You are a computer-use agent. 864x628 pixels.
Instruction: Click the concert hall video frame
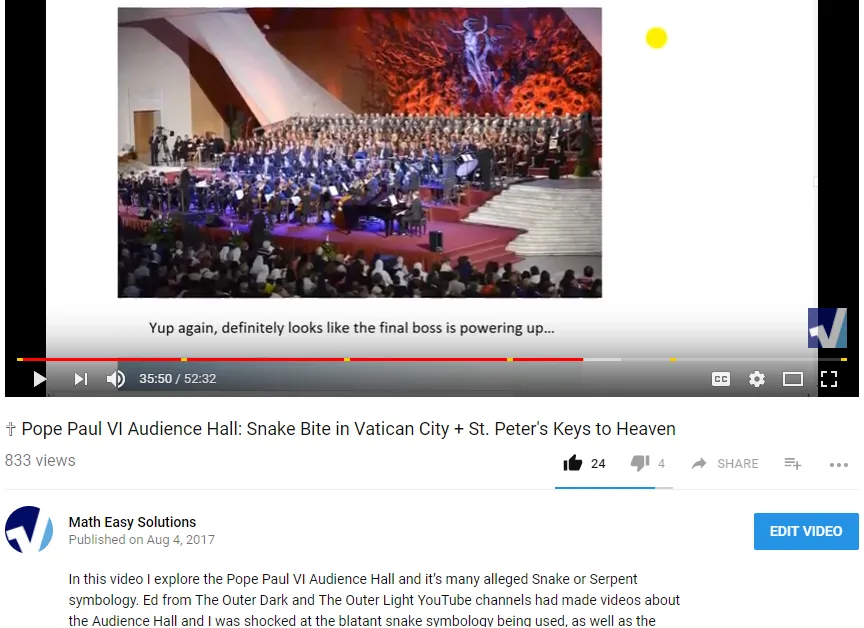(x=360, y=153)
